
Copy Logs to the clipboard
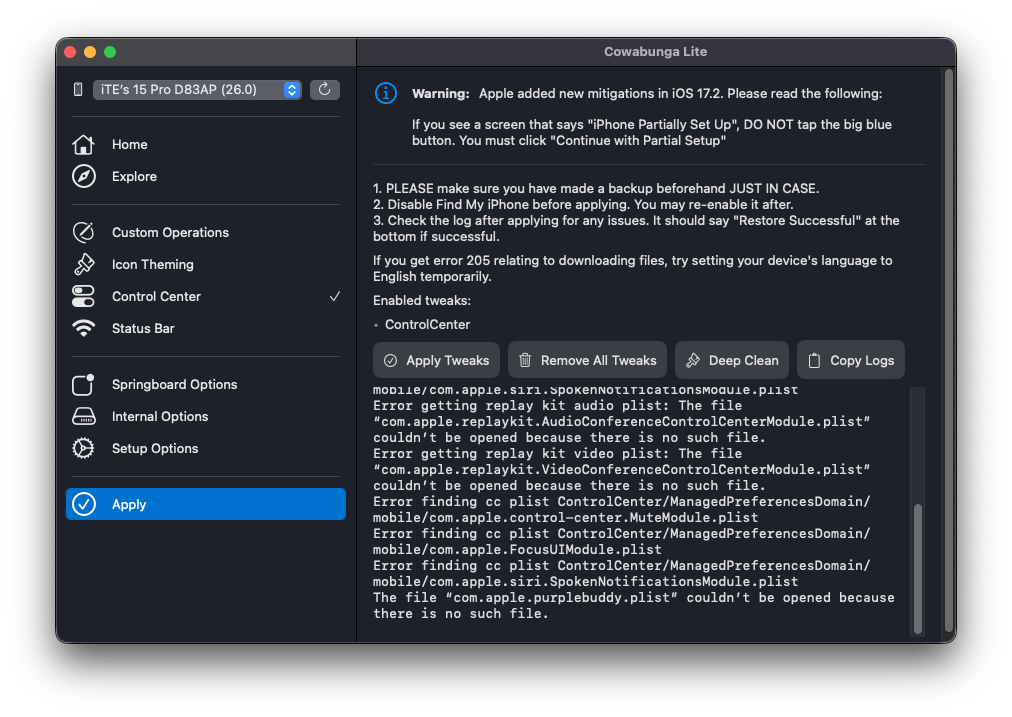coord(851,360)
